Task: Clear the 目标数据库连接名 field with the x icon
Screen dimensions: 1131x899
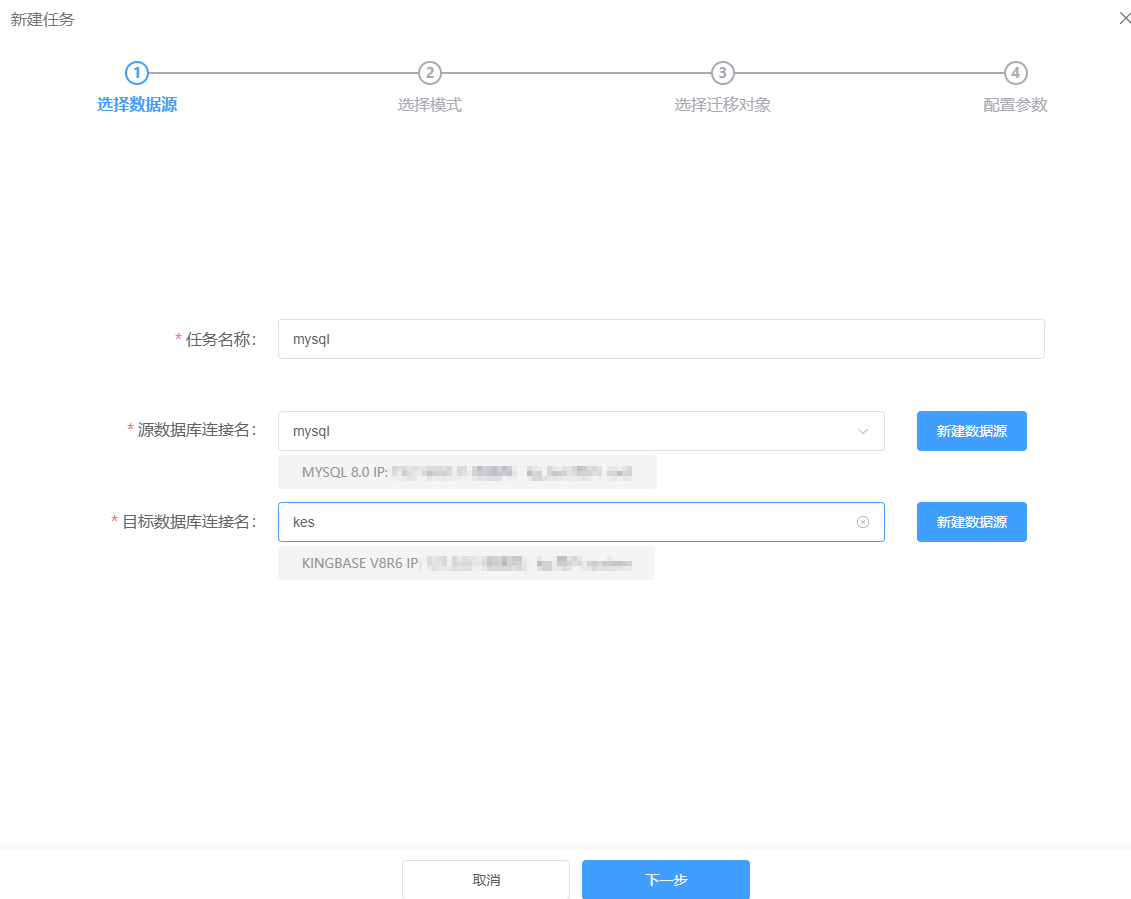Action: [863, 522]
